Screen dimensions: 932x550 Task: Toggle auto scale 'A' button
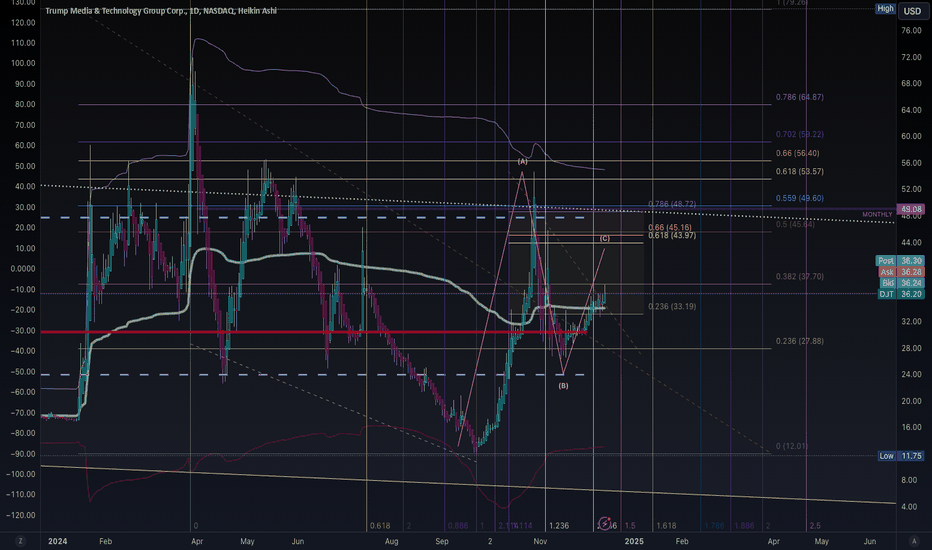(x=914, y=541)
